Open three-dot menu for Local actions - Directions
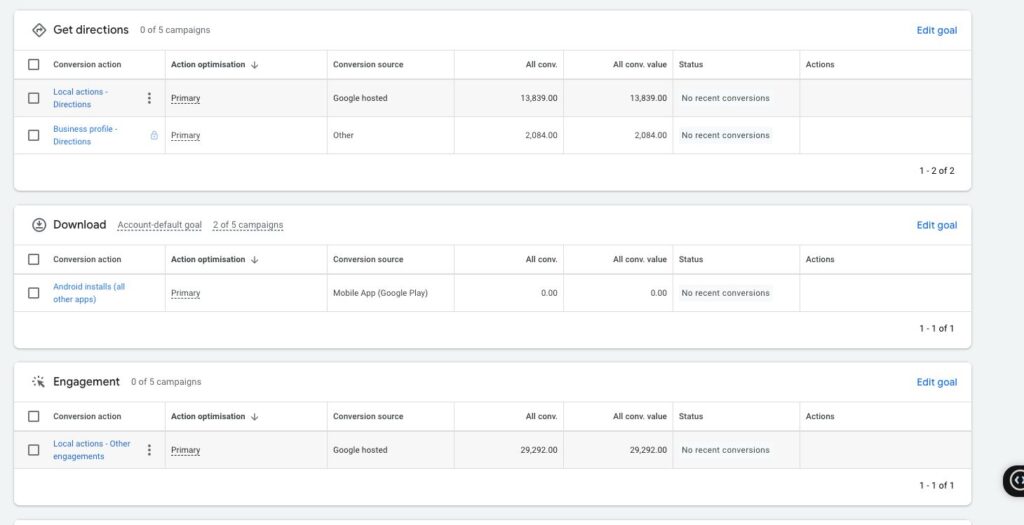 click(x=150, y=98)
